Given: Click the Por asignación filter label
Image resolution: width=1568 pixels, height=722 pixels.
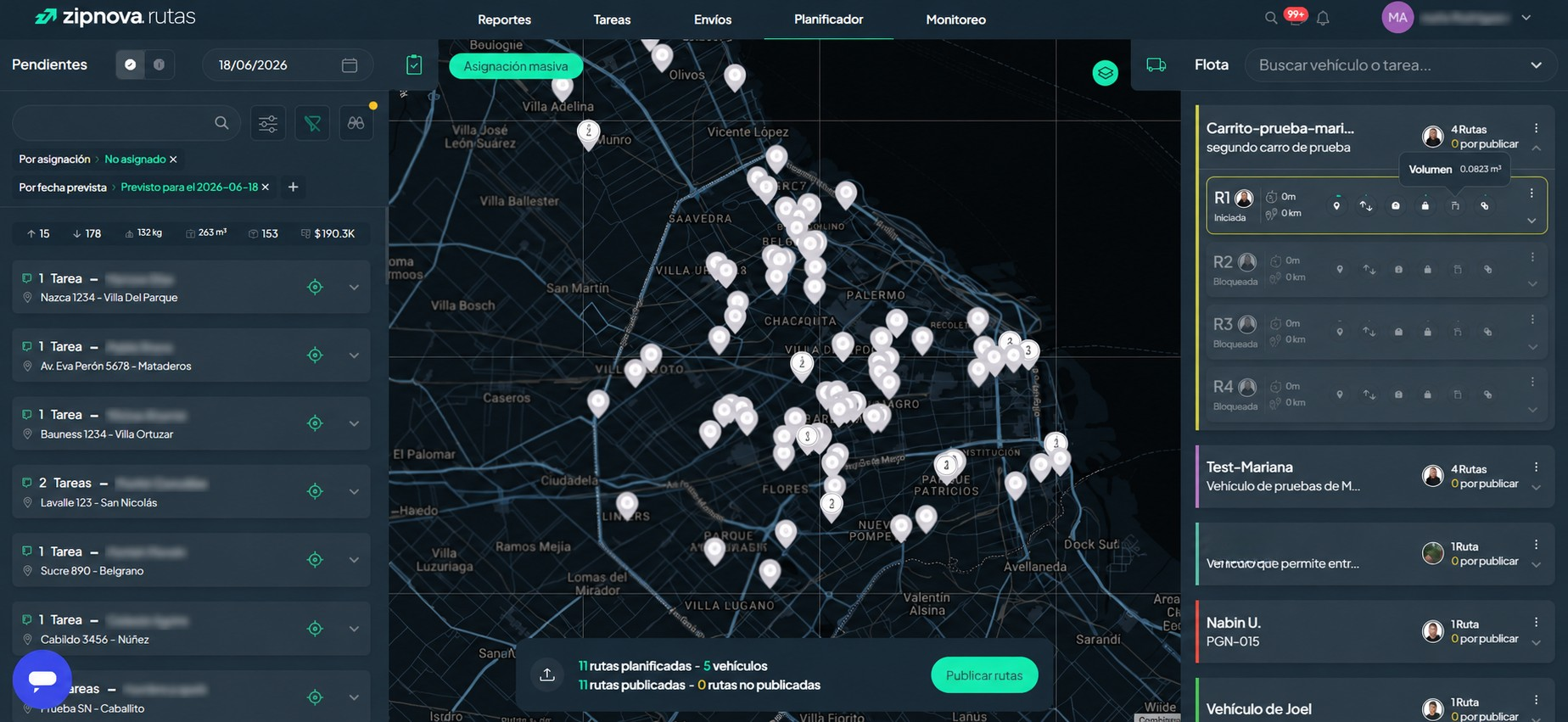Looking at the screenshot, I should (54, 160).
